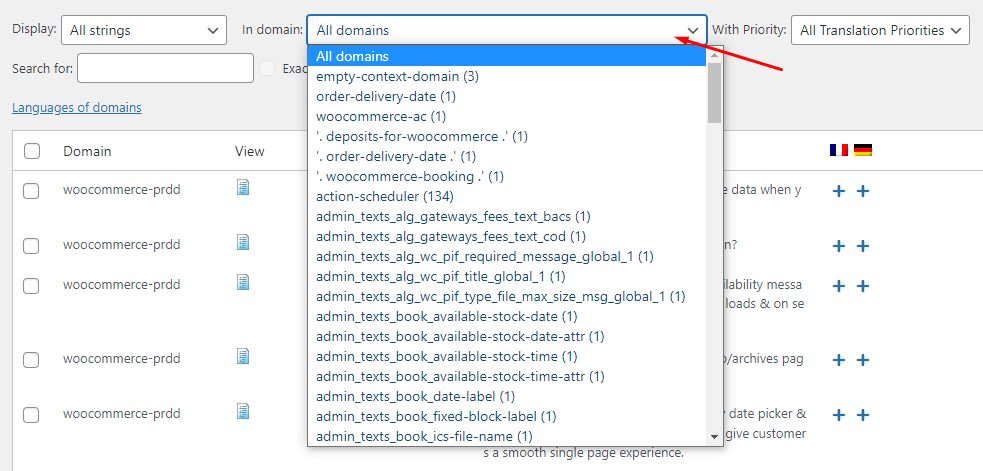Open the Languages of domains link
This screenshot has height=471, width=983.
[77, 108]
